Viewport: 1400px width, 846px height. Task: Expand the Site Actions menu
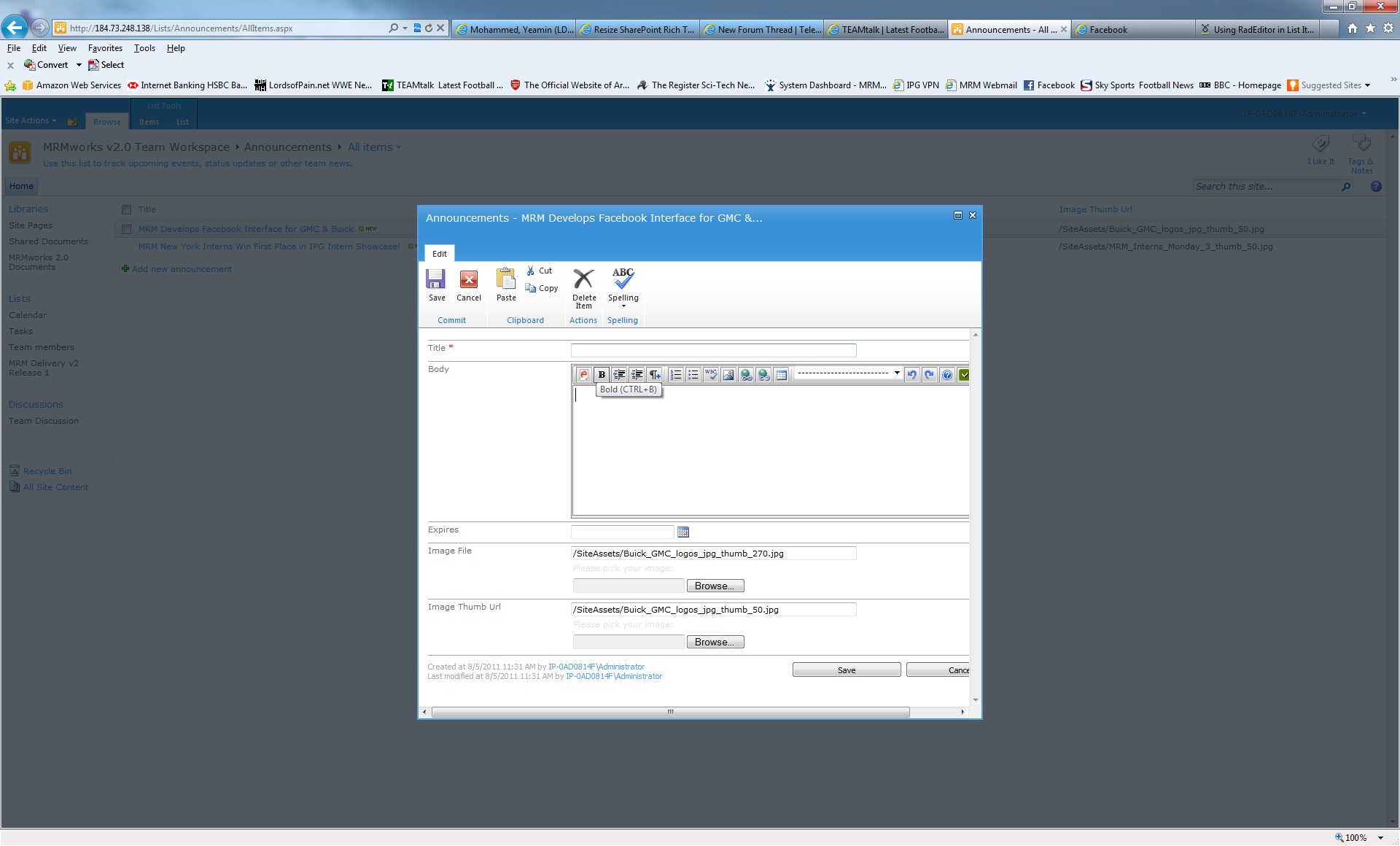(x=31, y=121)
